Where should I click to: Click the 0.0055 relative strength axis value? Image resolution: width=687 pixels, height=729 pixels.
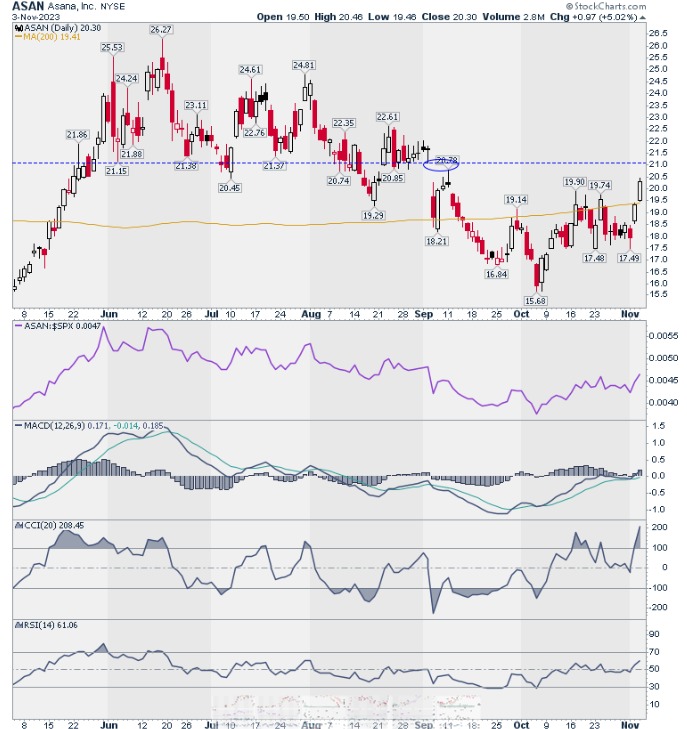pyautogui.click(x=663, y=336)
